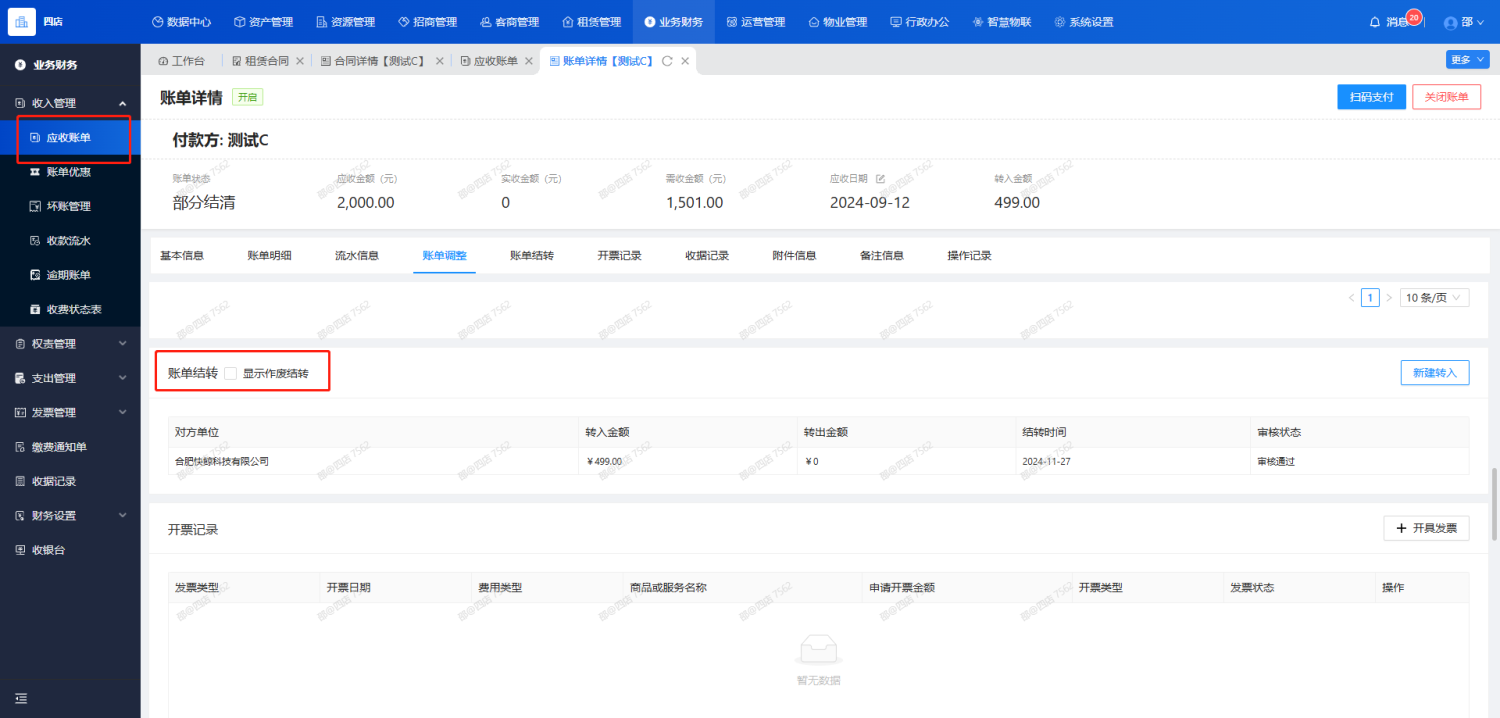Image resolution: width=1500 pixels, height=718 pixels.
Task: Collapse the 收入管理 sidebar group
Action: tap(70, 103)
